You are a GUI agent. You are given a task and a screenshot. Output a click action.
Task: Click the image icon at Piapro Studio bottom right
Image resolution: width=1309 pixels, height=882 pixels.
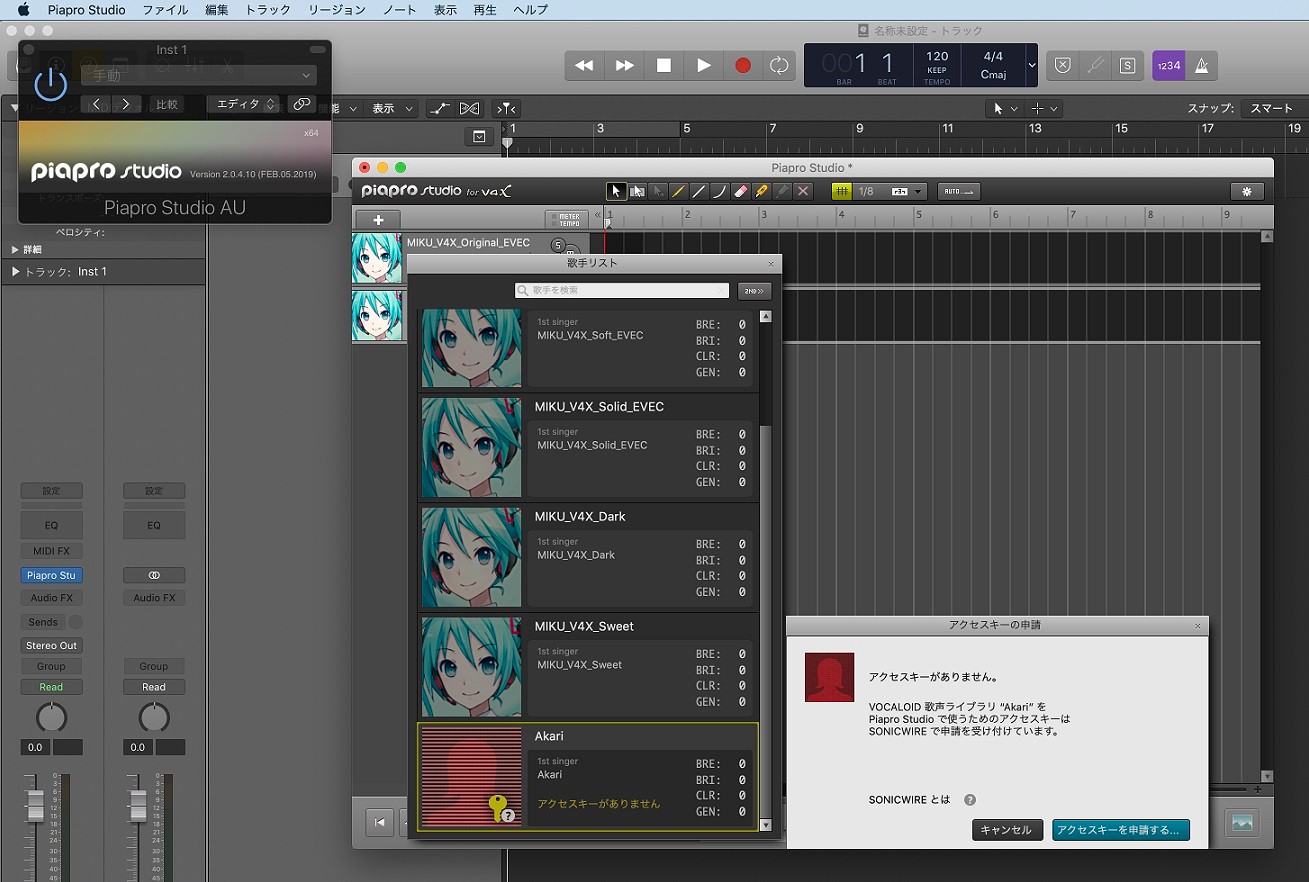point(1243,822)
